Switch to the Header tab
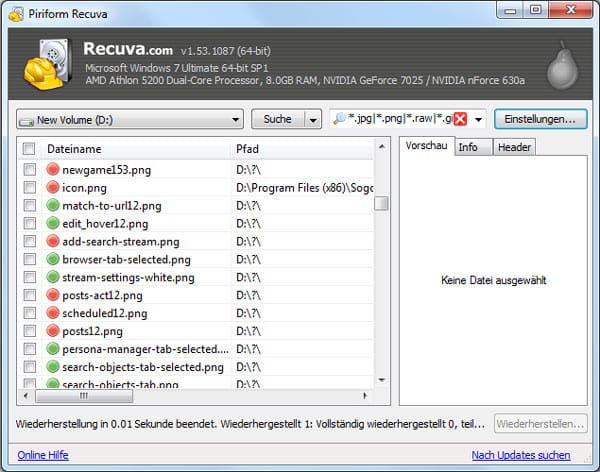This screenshot has height=472, width=600. pos(513,147)
